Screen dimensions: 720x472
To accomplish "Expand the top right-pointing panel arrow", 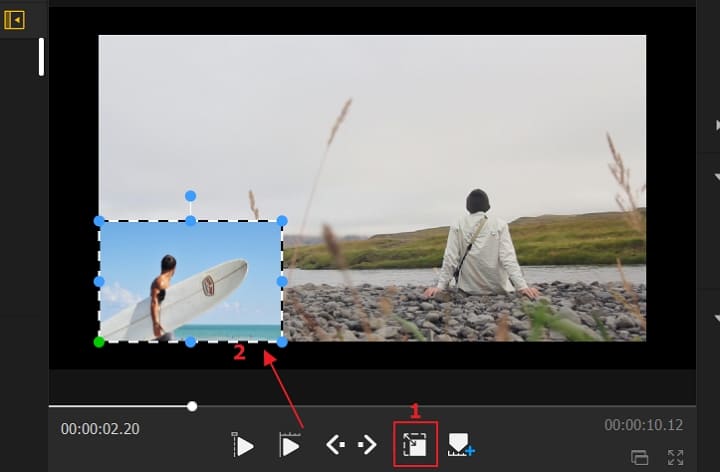I will (716, 125).
